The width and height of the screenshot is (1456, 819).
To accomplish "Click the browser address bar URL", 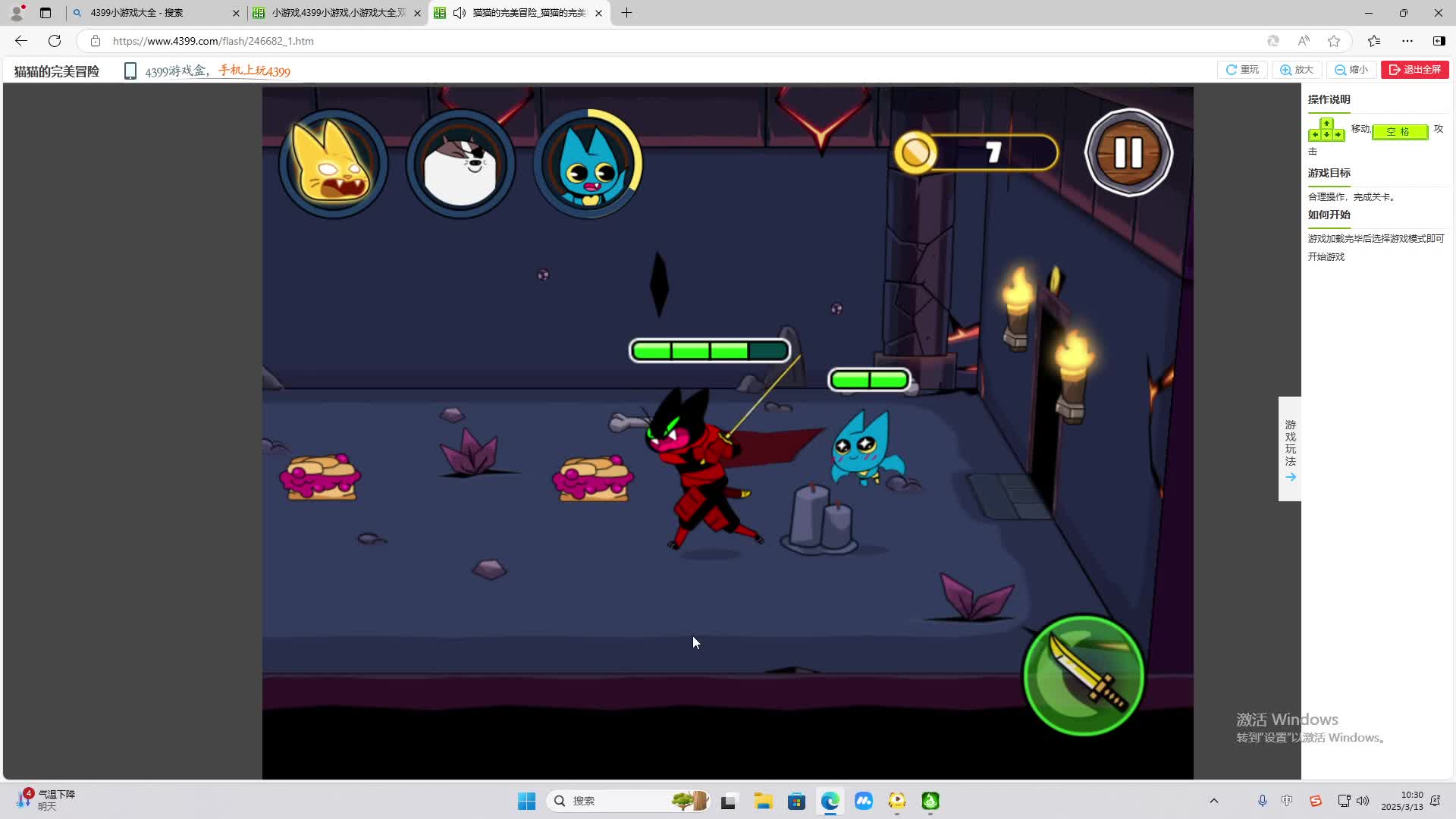I will tap(213, 41).
